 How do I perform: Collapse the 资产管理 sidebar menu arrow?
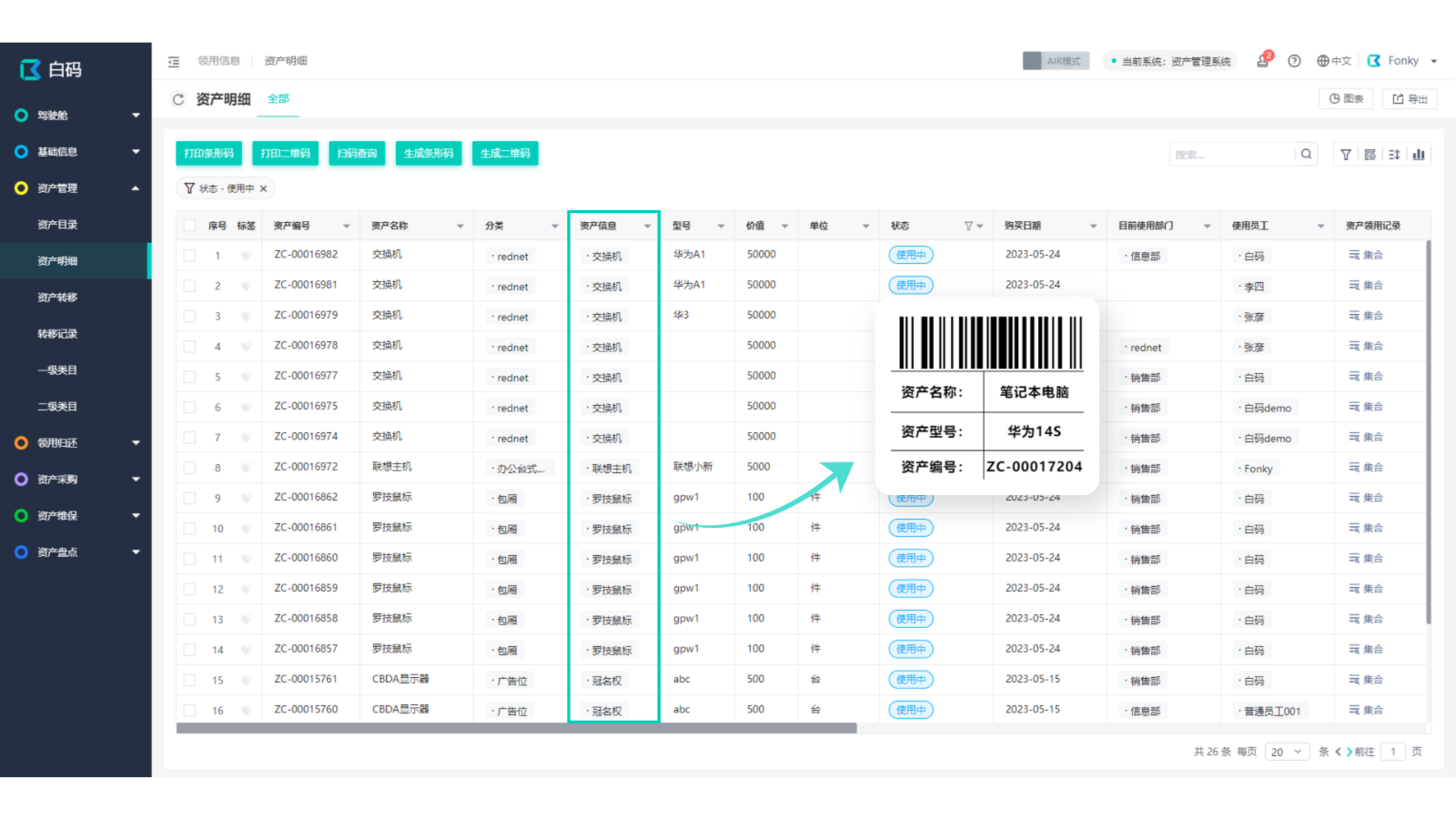point(136,188)
